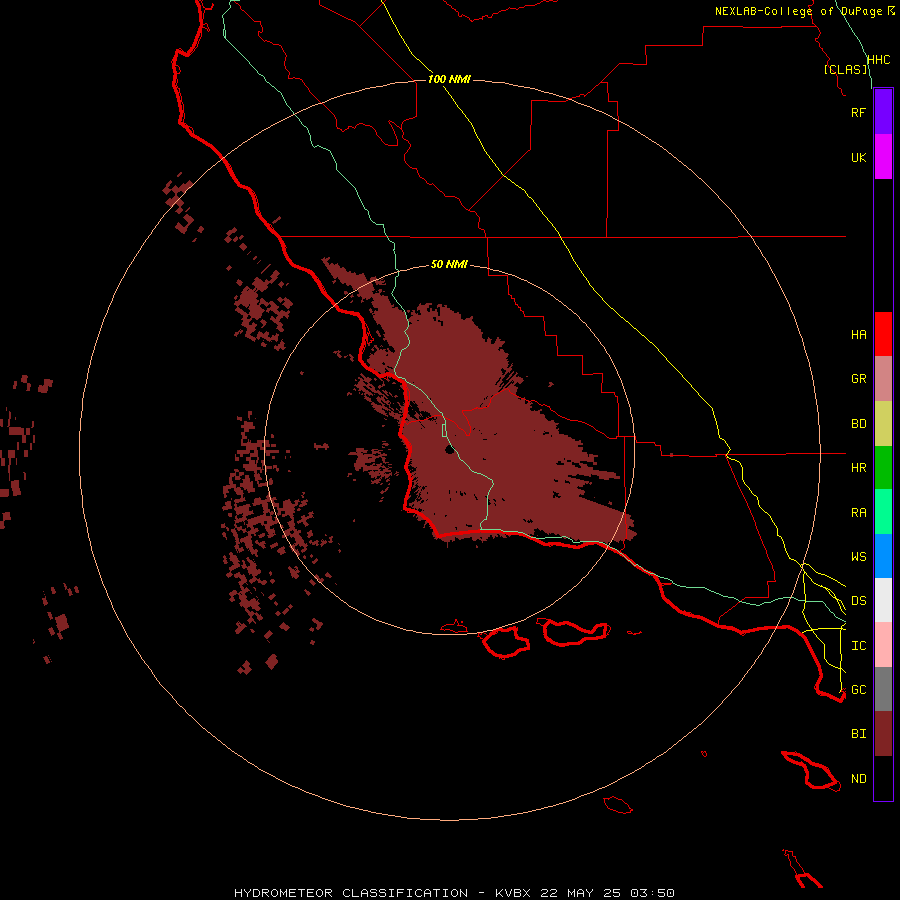Click the HA red legend swatch

883,334
